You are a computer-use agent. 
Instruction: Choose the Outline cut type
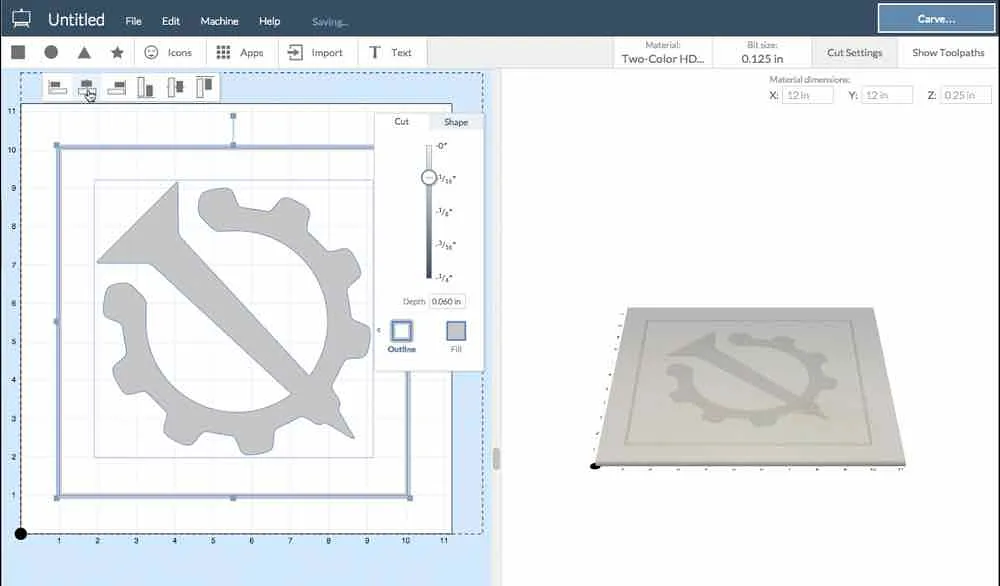[x=402, y=331]
